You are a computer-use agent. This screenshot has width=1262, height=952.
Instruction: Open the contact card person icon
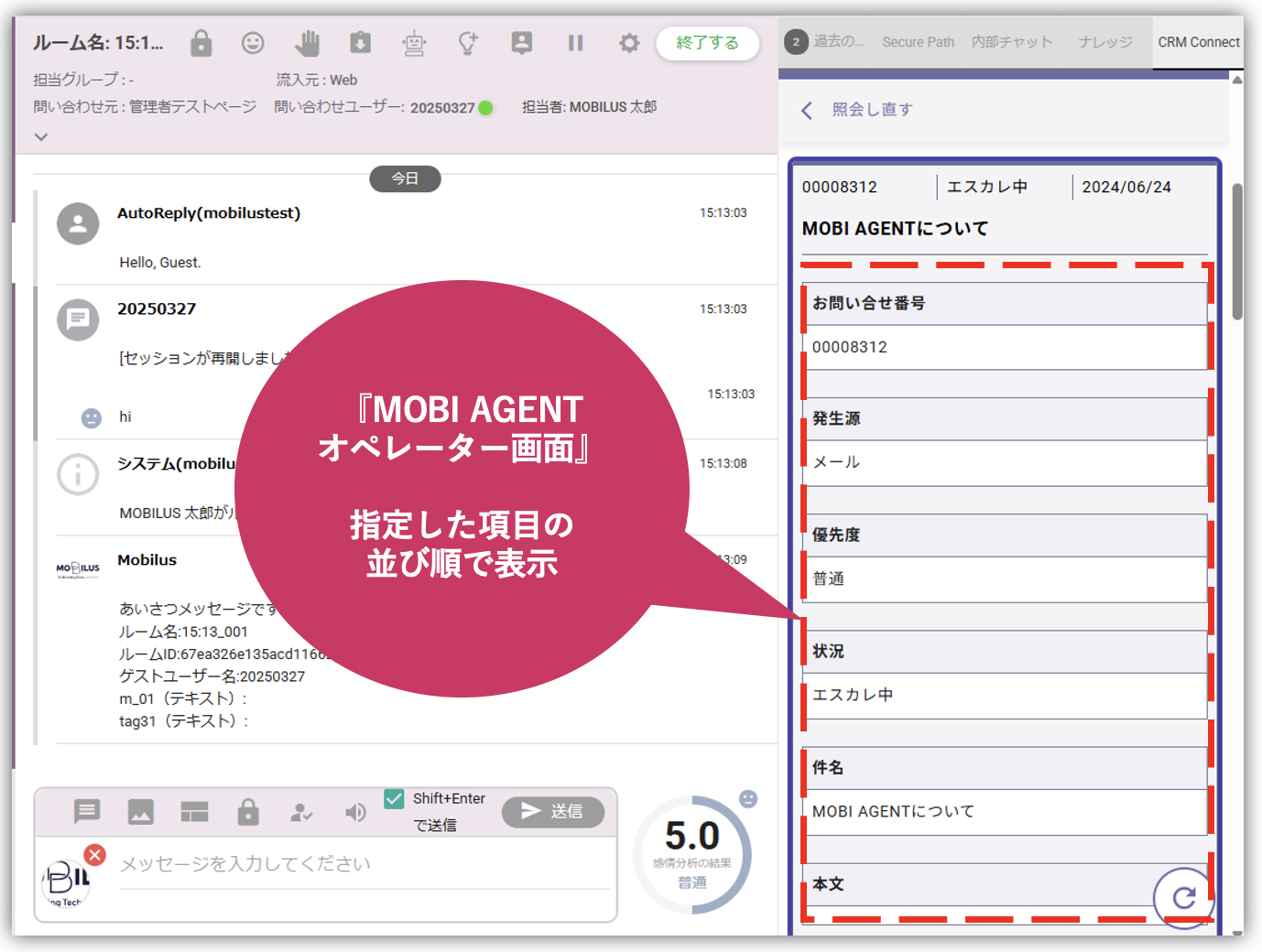click(x=522, y=43)
